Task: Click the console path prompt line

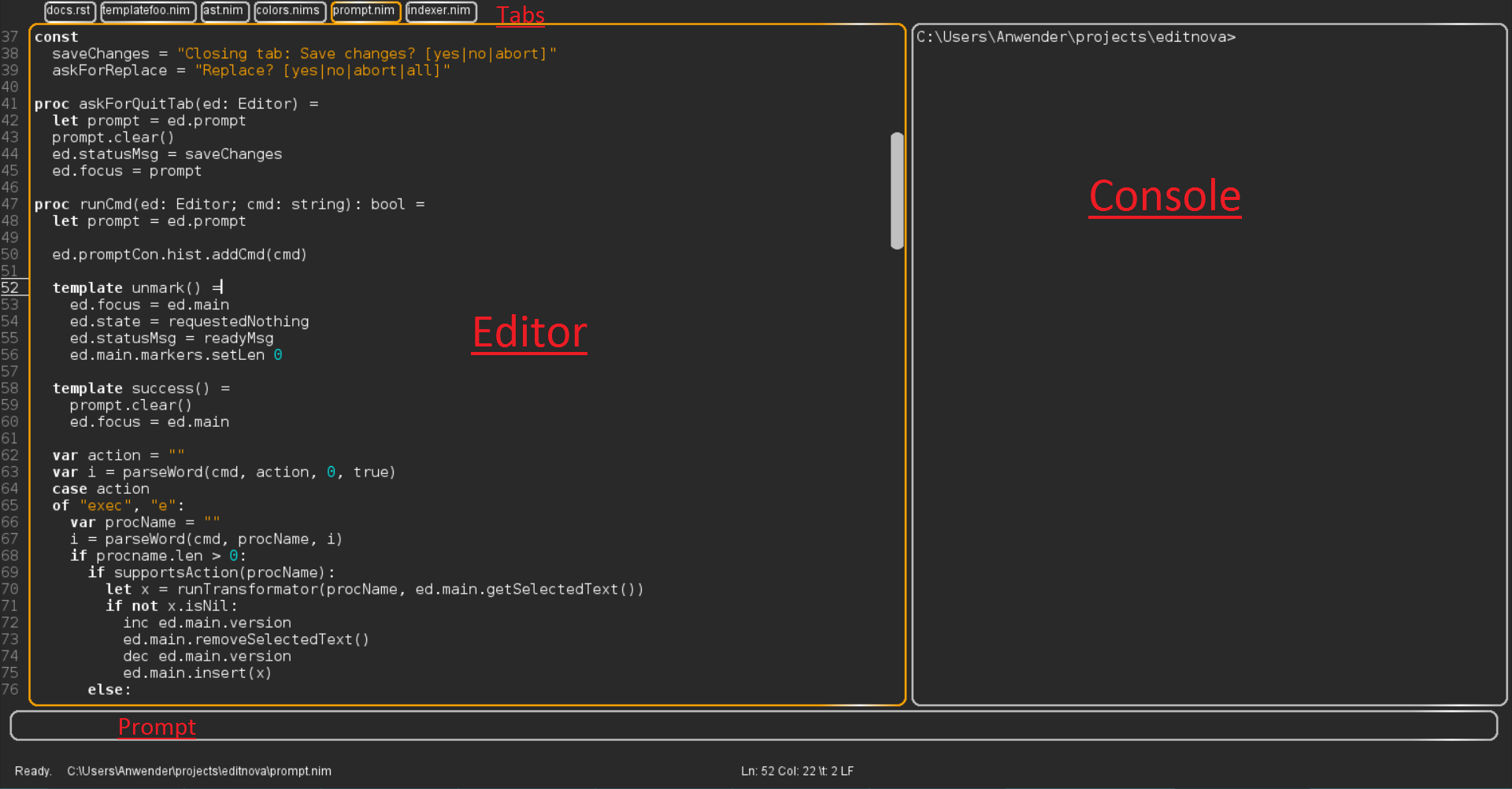Action: pos(1076,37)
